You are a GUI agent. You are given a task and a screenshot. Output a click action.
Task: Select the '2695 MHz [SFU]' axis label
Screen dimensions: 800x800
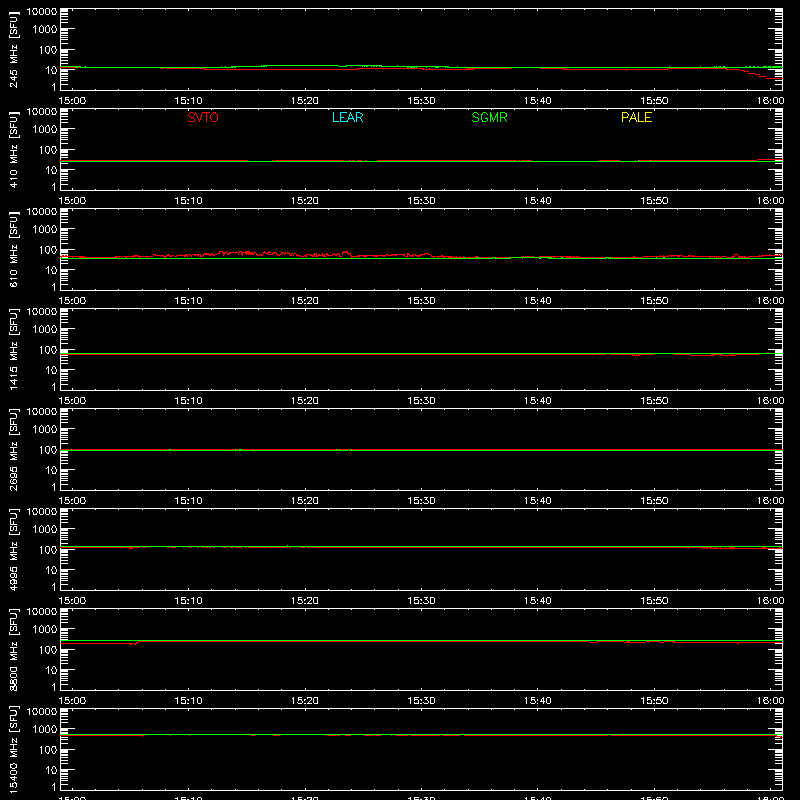(13, 450)
